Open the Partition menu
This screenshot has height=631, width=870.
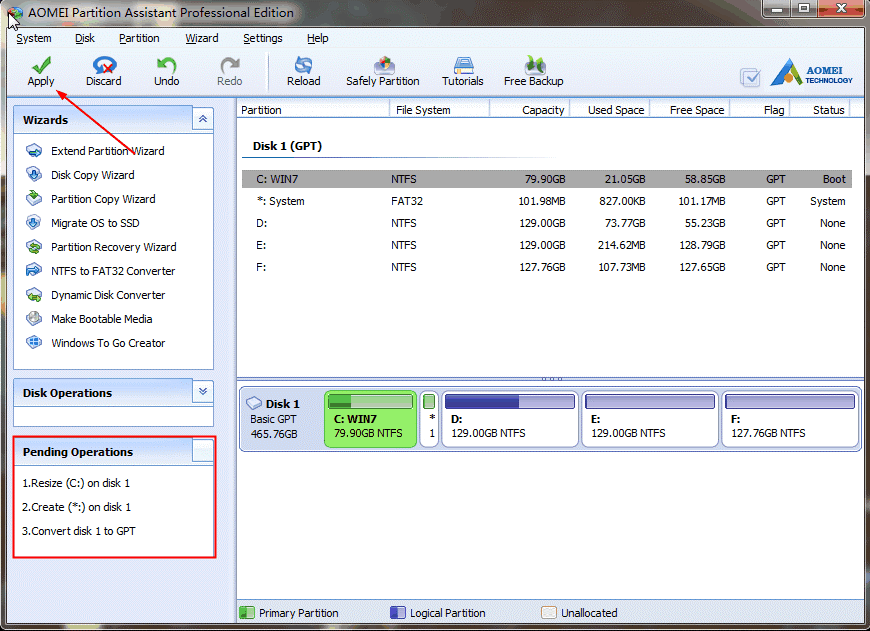139,38
